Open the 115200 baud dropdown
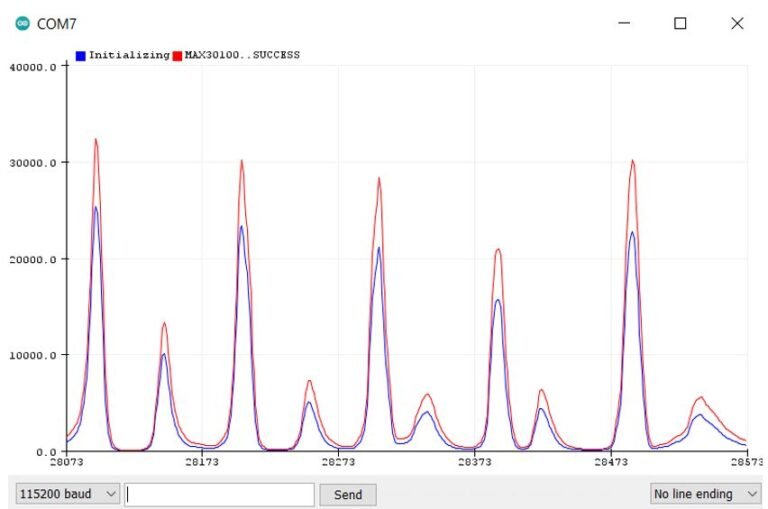Screen dimensions: 768x509 [68, 494]
